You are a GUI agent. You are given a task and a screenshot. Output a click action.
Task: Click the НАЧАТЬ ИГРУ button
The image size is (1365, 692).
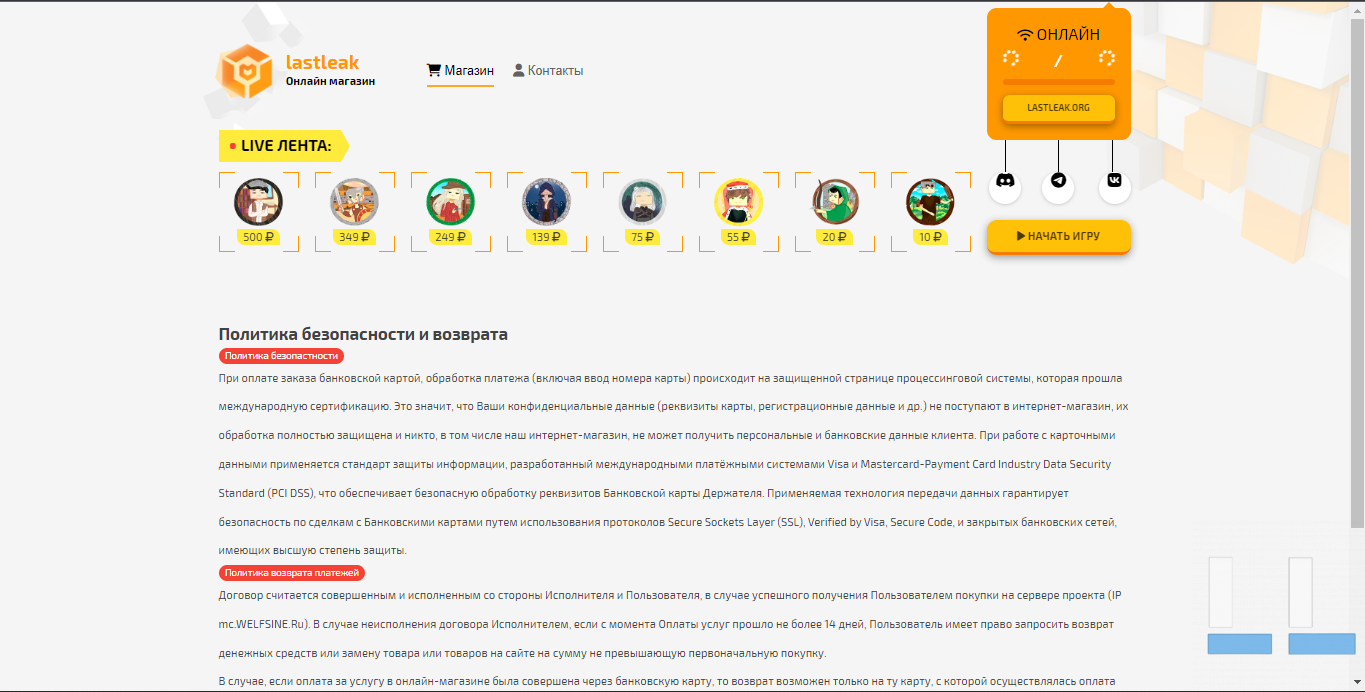tap(1059, 237)
